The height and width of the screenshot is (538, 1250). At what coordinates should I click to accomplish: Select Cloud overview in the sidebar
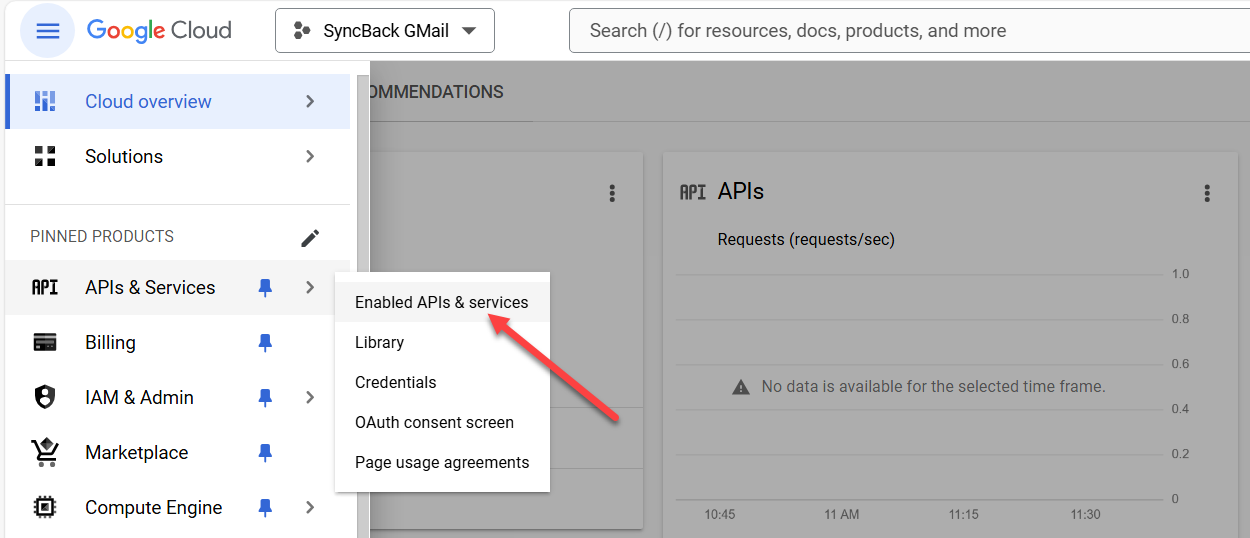[178, 101]
